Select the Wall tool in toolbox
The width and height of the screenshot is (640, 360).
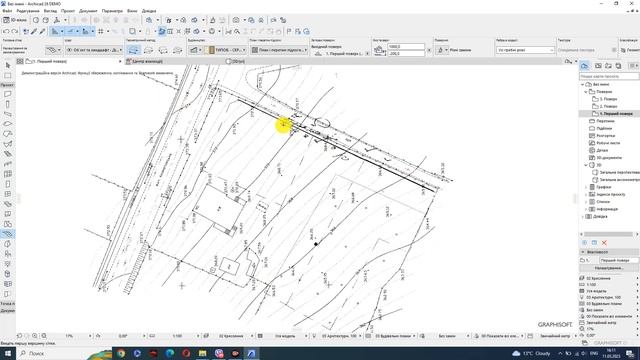coord(8,94)
